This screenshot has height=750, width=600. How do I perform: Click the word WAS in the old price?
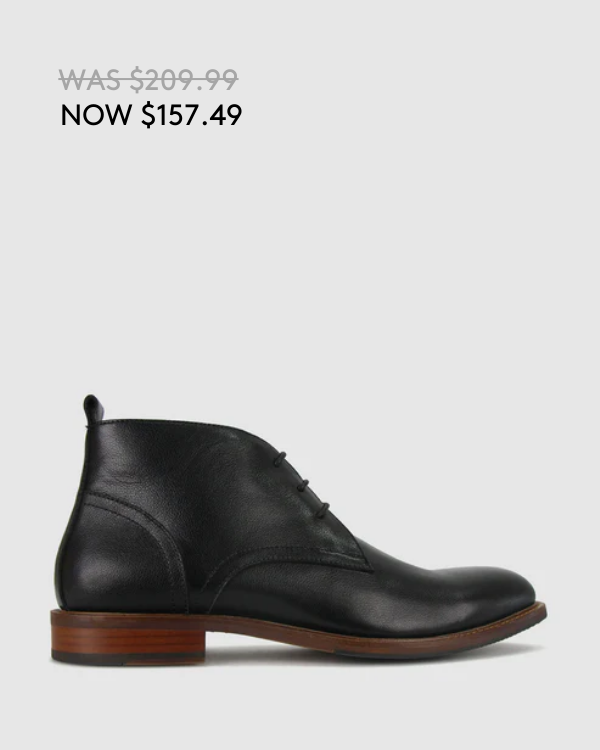click(89, 80)
